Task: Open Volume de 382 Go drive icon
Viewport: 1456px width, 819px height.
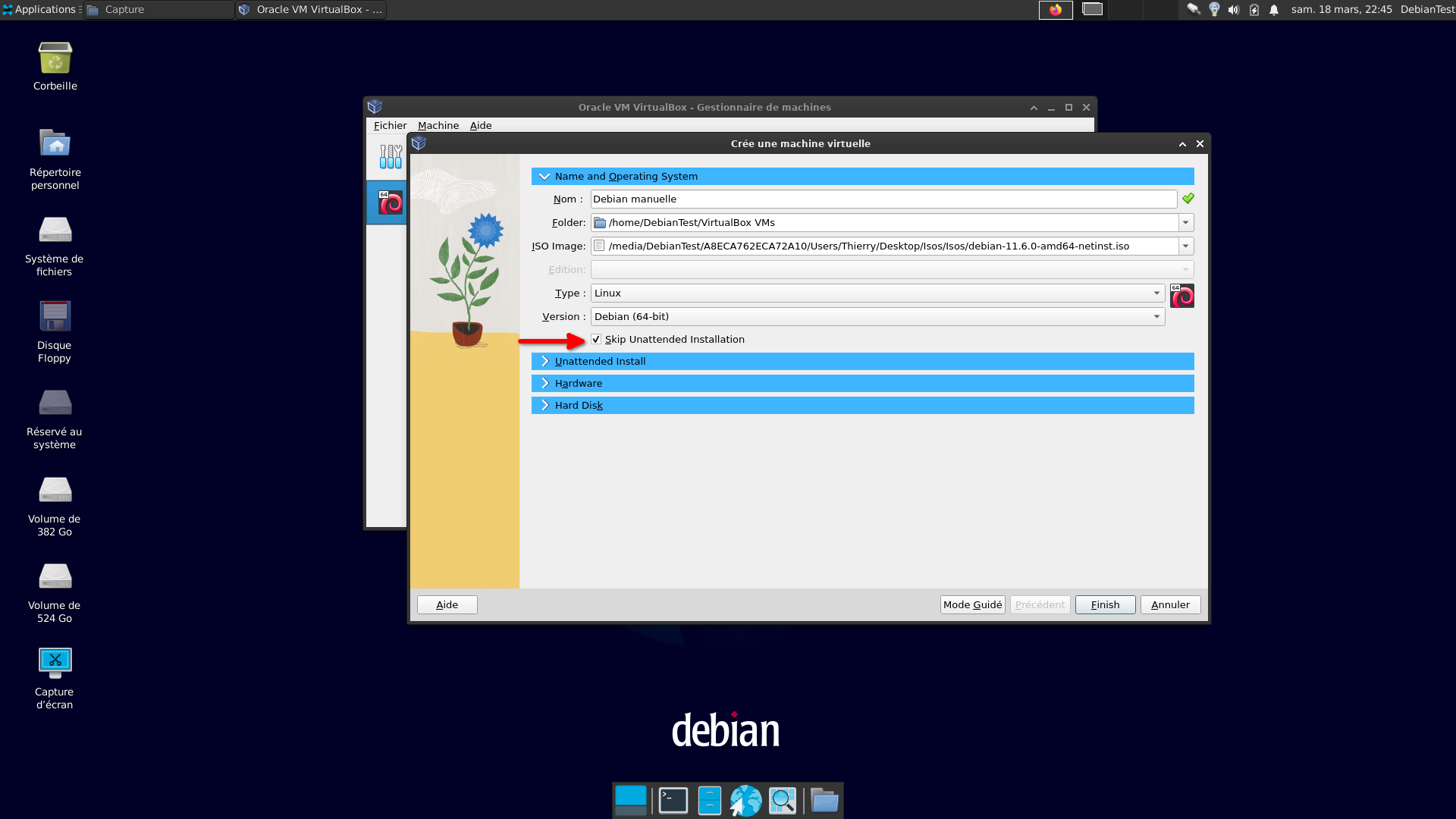Action: click(55, 489)
